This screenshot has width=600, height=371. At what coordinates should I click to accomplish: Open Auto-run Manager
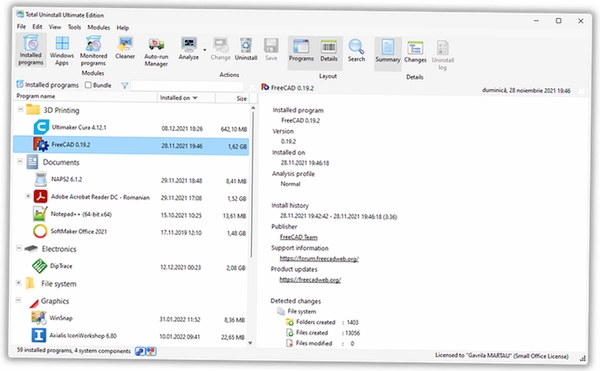pos(156,52)
